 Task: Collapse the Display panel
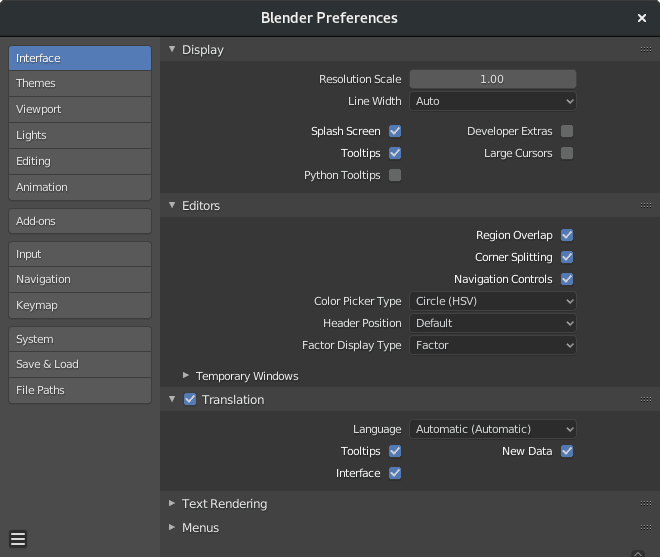point(172,49)
